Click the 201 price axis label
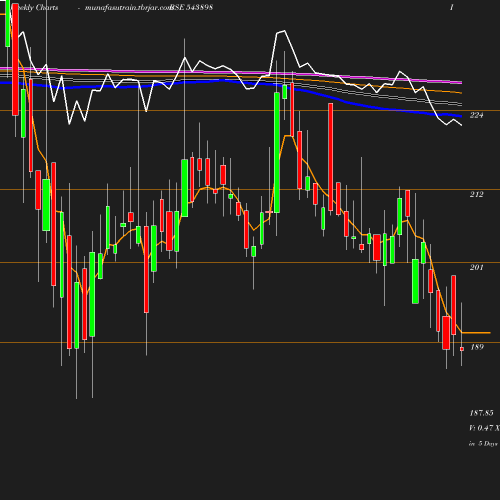 point(476,267)
